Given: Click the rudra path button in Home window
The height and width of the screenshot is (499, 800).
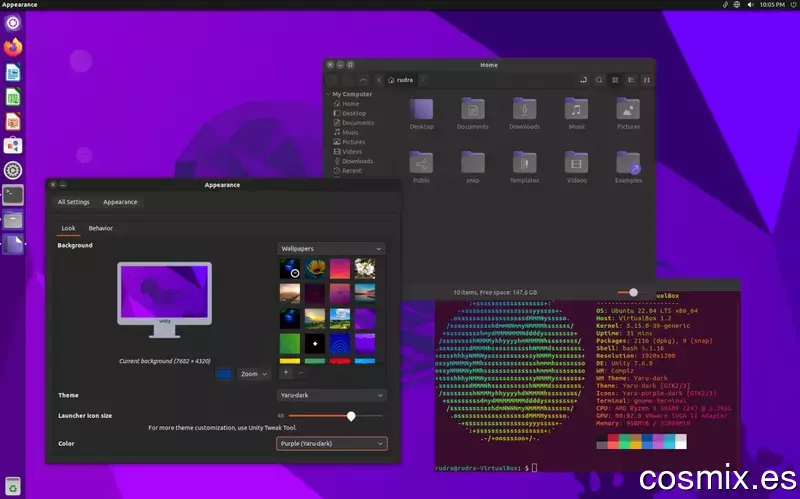Looking at the screenshot, I should (x=401, y=80).
